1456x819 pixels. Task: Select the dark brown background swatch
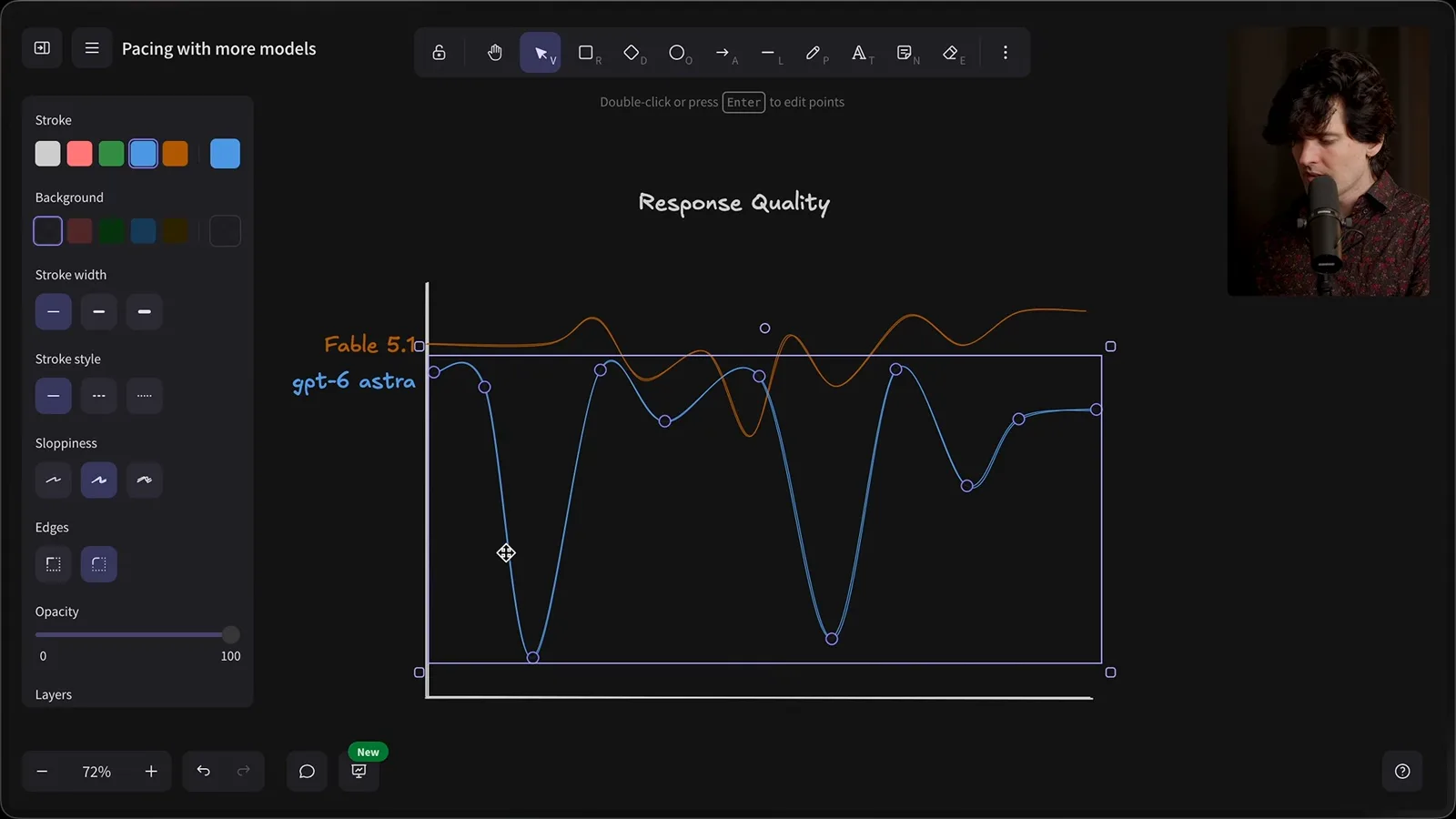[175, 231]
